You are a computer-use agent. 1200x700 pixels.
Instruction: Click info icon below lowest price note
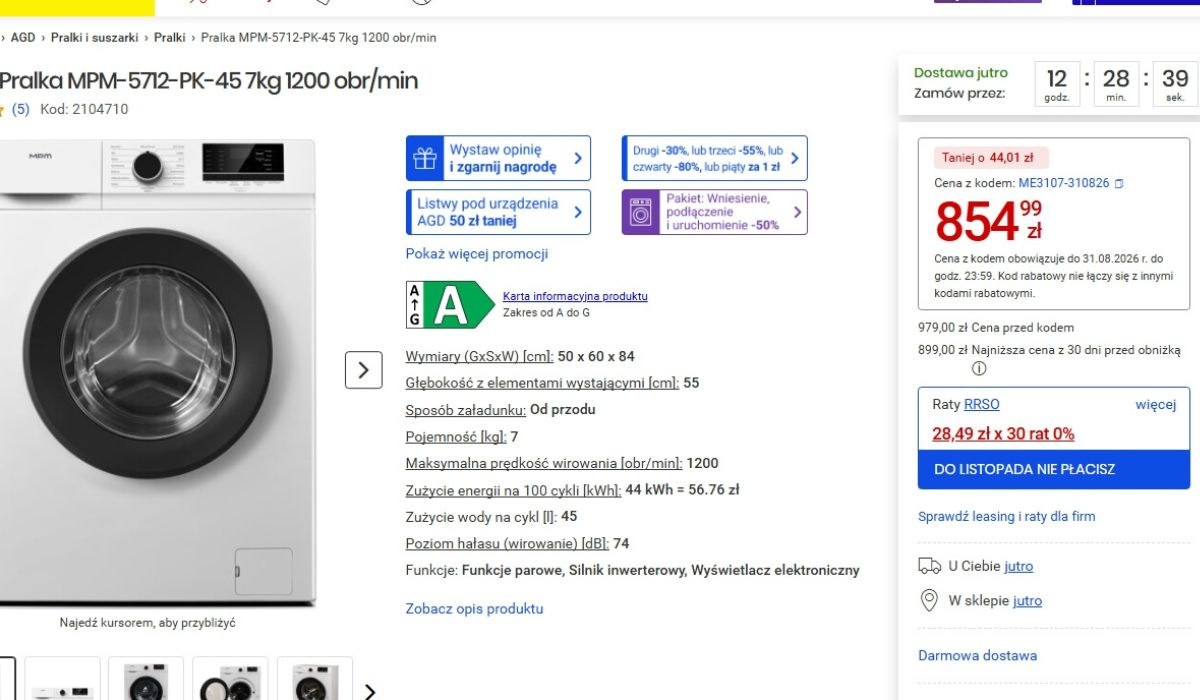[979, 368]
